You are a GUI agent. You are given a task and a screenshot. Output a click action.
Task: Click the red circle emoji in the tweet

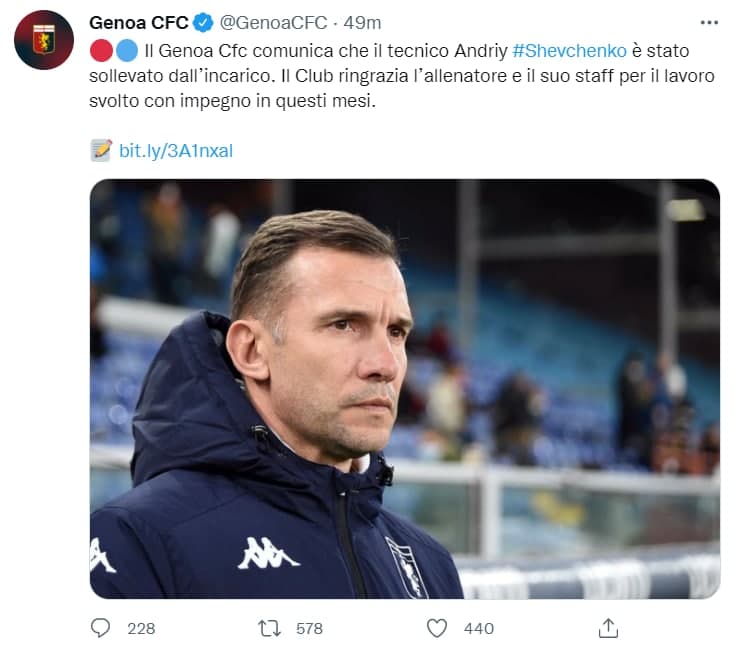101,50
